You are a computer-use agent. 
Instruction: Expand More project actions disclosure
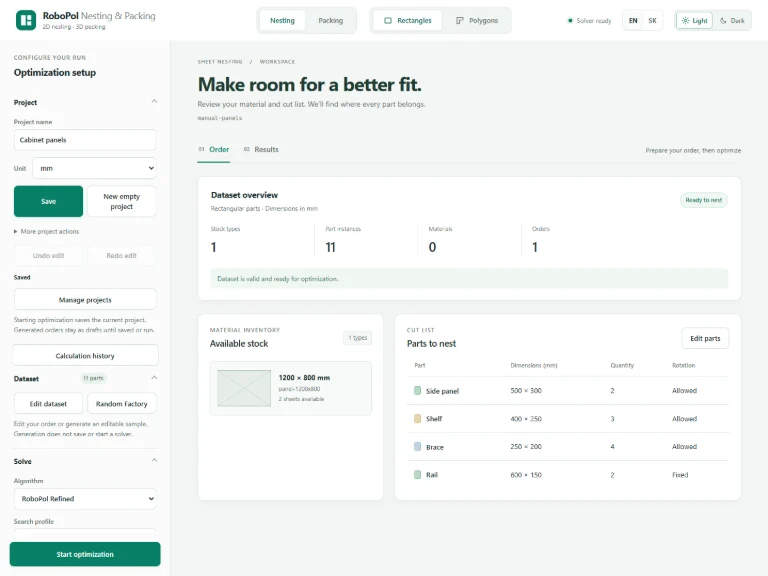click(47, 231)
